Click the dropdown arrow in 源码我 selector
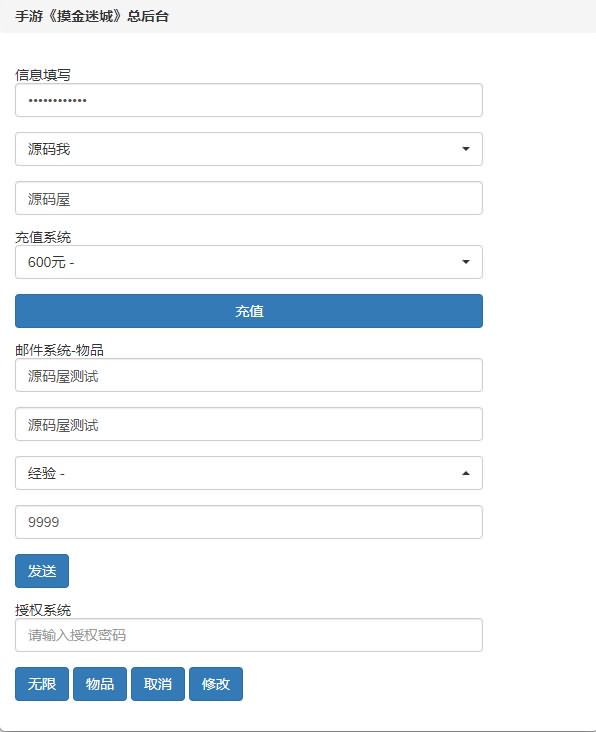This screenshot has height=732, width=596. (x=465, y=149)
